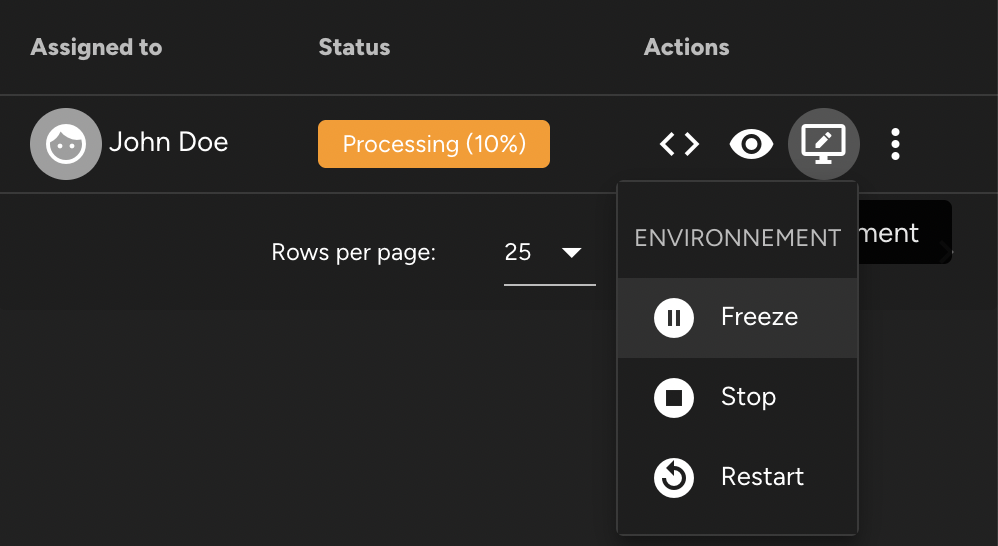Click the Processing (10%) status badge
Image resolution: width=998 pixels, height=546 pixels.
click(433, 144)
